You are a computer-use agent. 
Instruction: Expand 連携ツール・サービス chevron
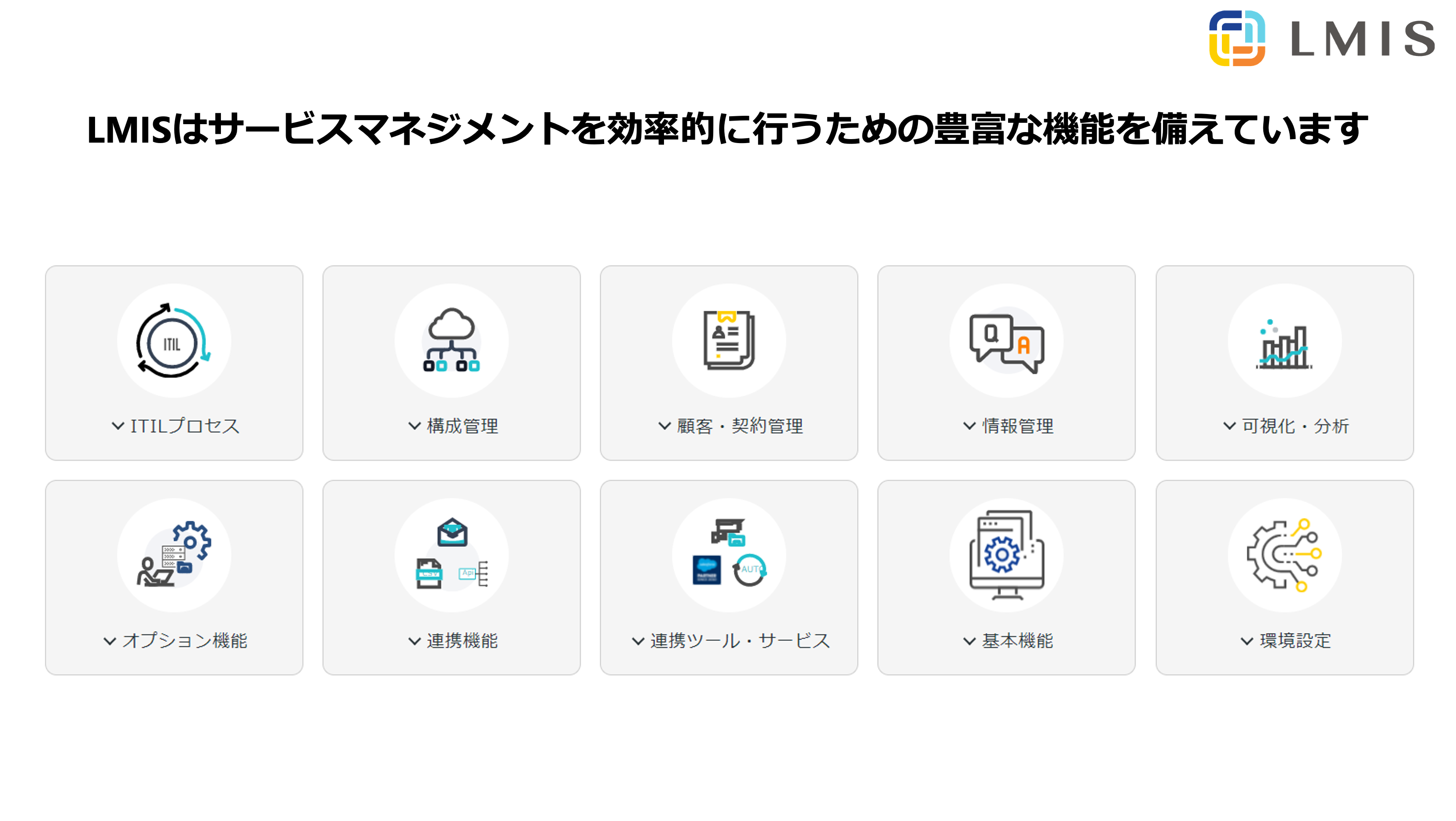click(x=638, y=641)
